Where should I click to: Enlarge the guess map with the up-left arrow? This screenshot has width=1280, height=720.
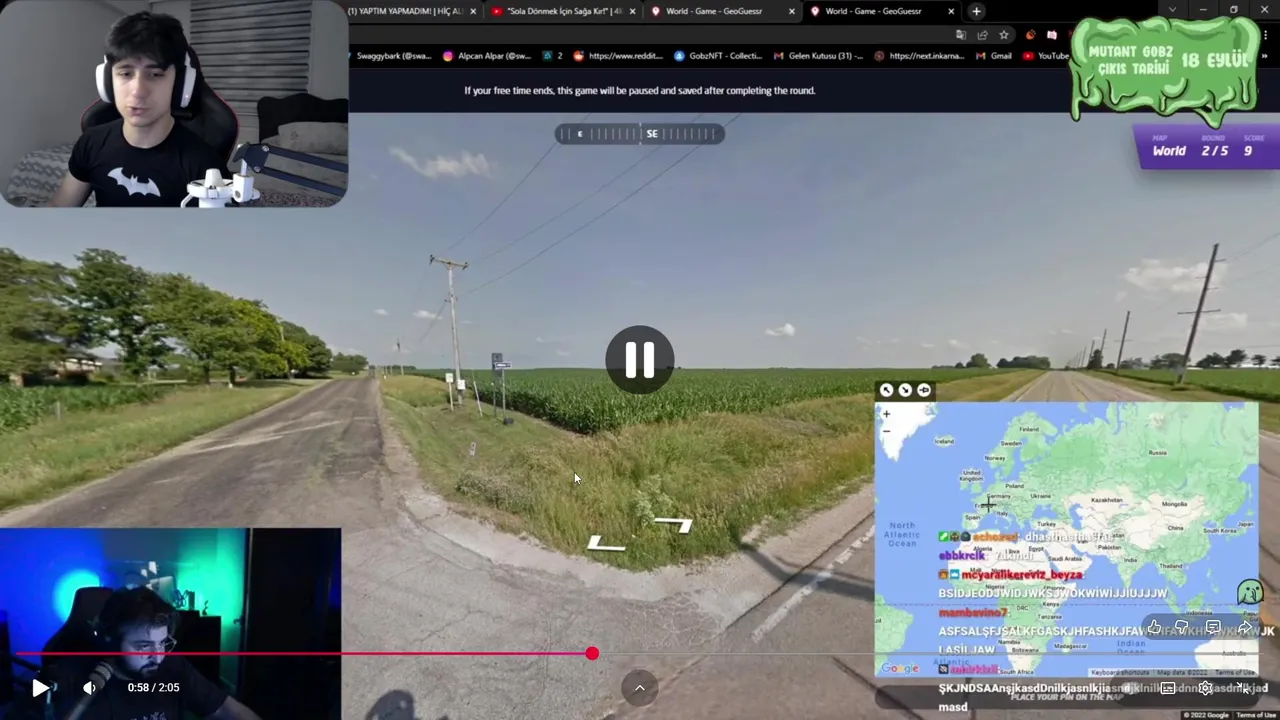click(x=886, y=390)
